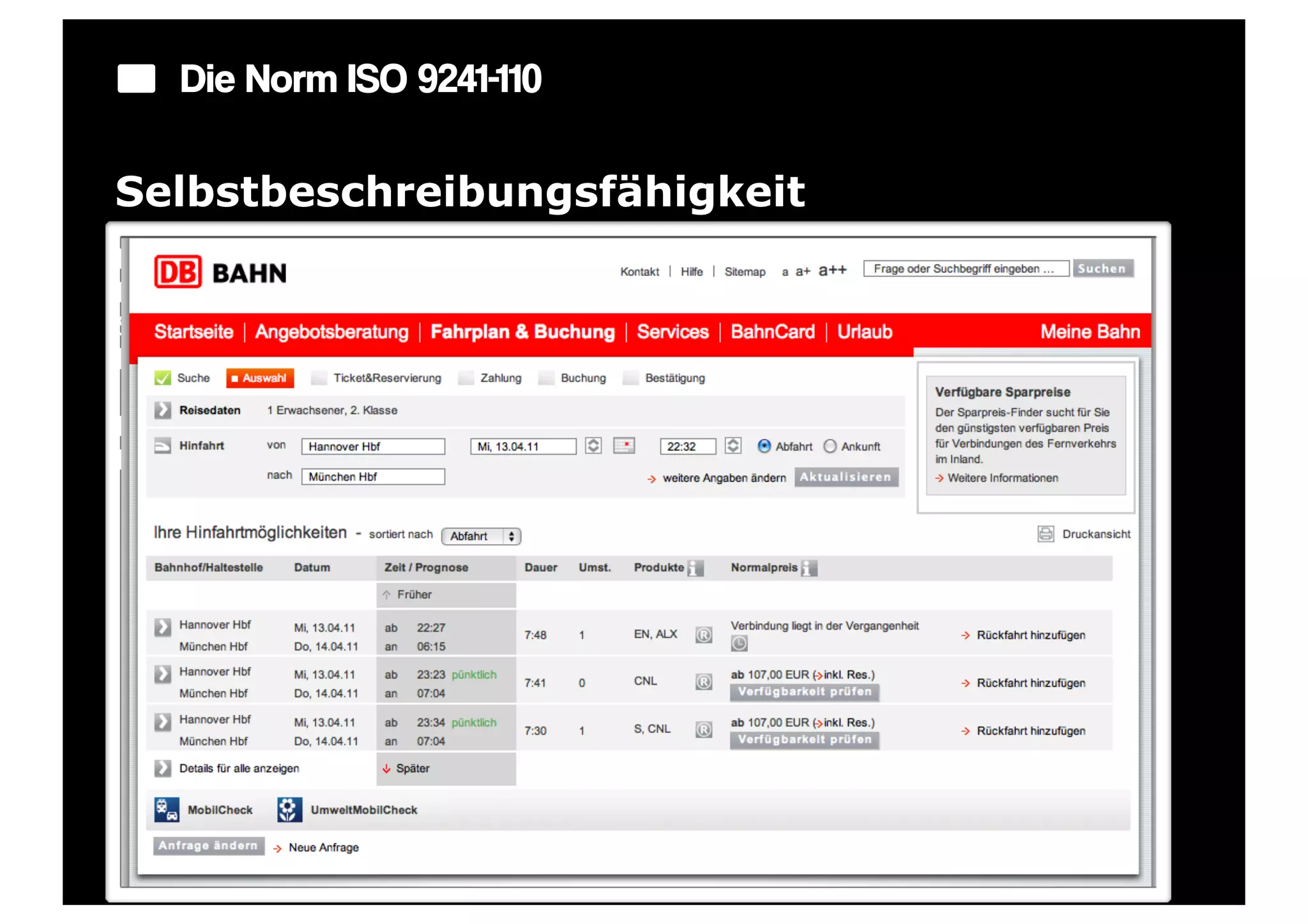Open the Sitemap link
This screenshot has height=924, width=1308.
(x=745, y=271)
